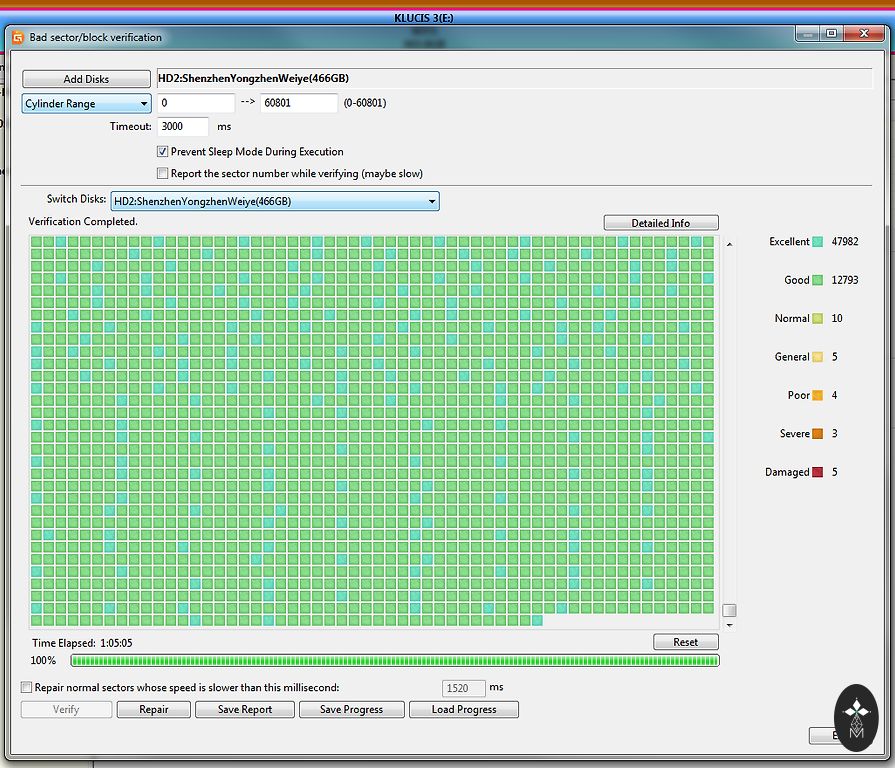Click the Severe orange legend swatch
The height and width of the screenshot is (768, 895).
(817, 434)
